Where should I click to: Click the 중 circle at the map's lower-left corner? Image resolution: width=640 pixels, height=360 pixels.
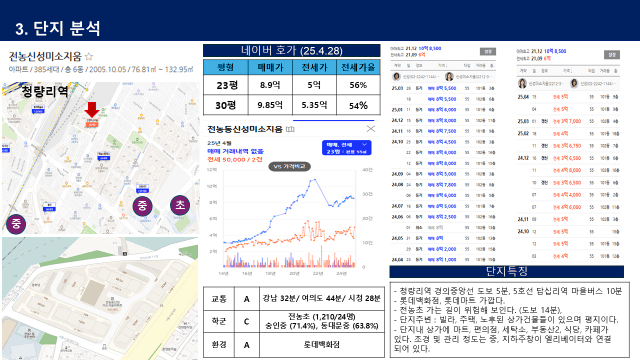(x=16, y=224)
